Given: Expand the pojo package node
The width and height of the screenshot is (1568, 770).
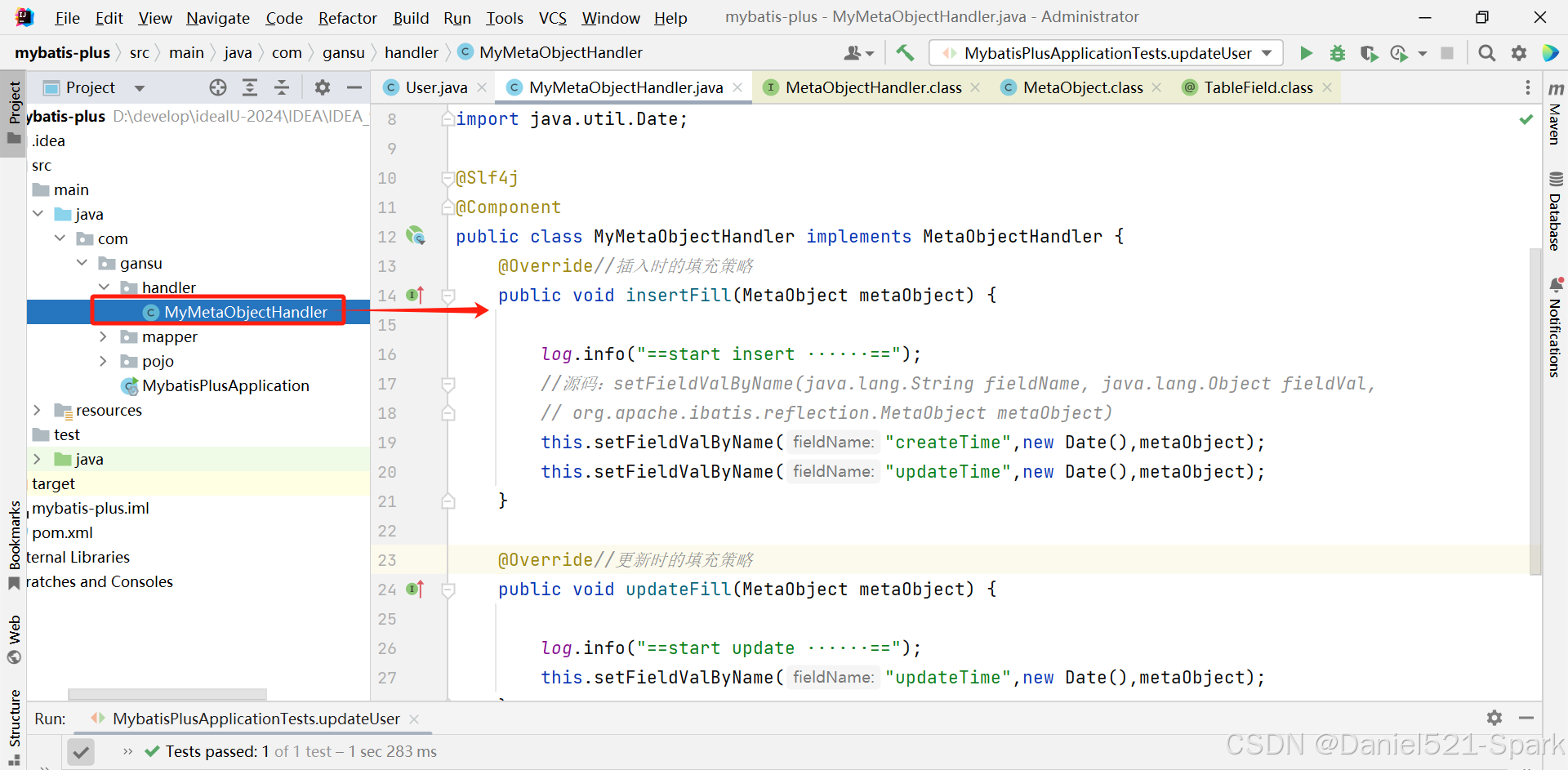Looking at the screenshot, I should [x=103, y=361].
